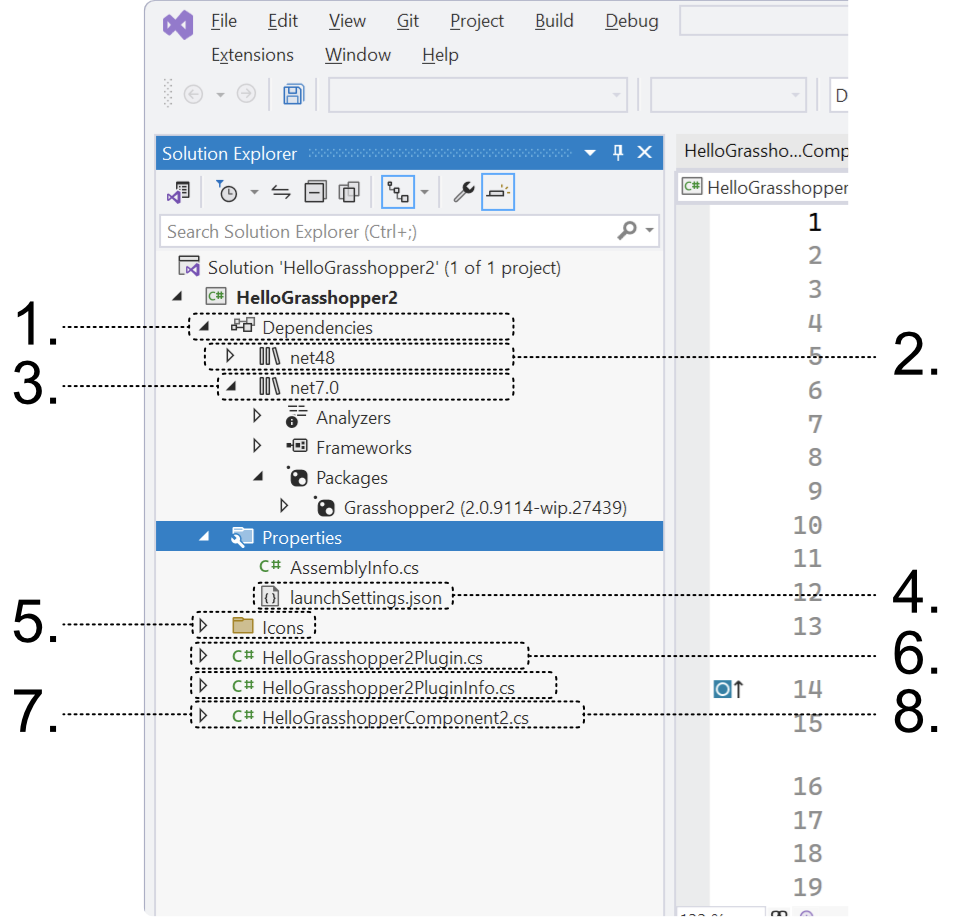Click the Collapse All icon

(316, 192)
